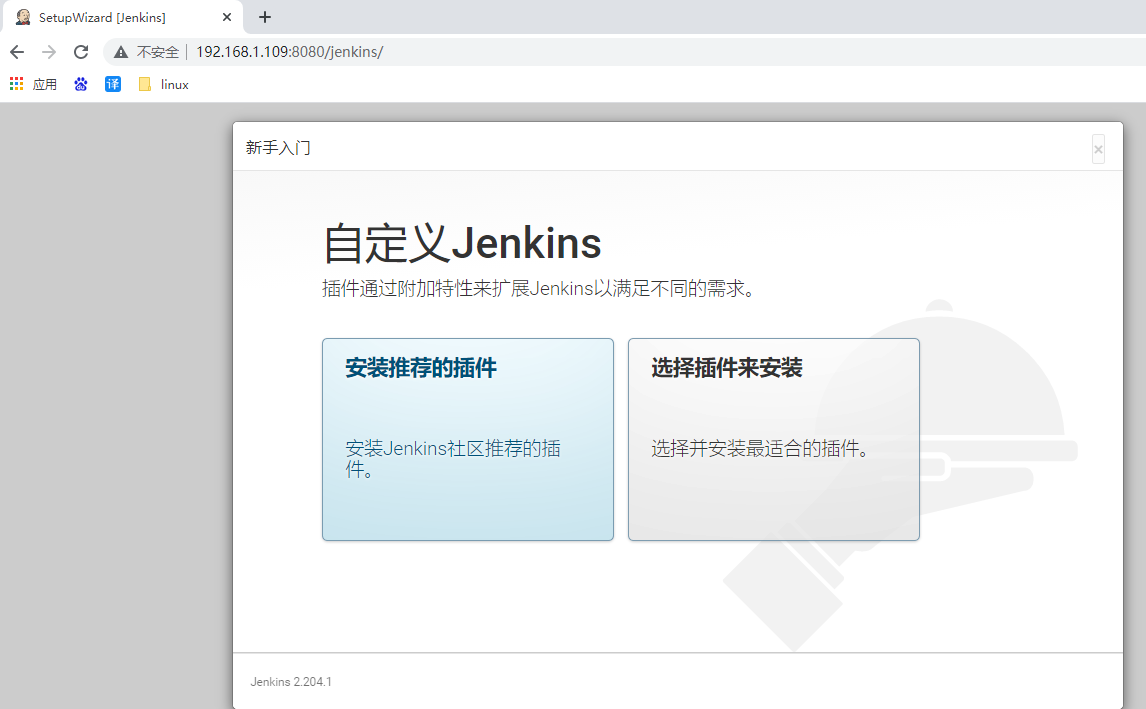The height and width of the screenshot is (709, 1146).
Task: Click the 新手入门 dialog title
Action: tap(278, 148)
